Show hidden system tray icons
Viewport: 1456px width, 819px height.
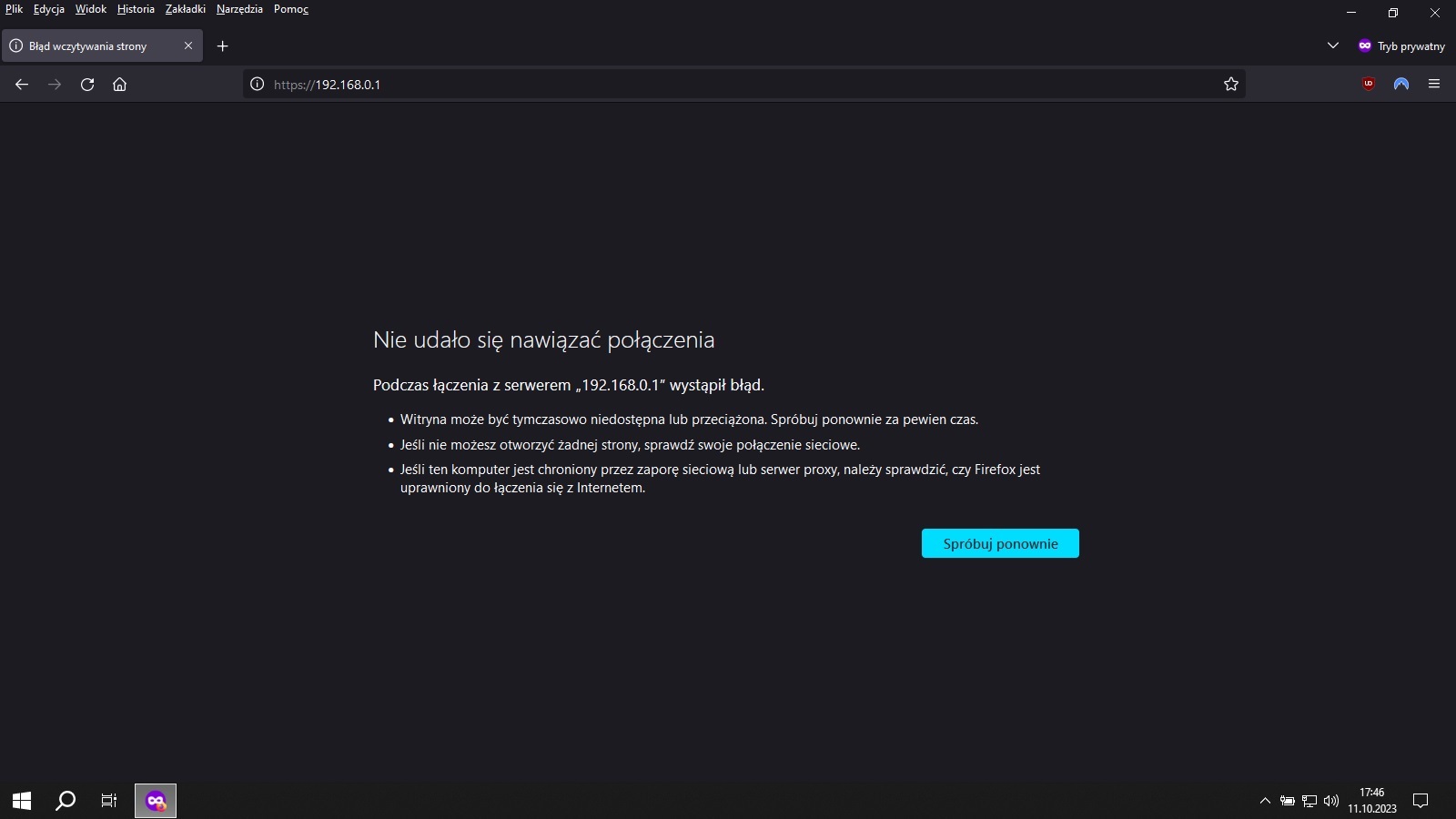click(1265, 801)
